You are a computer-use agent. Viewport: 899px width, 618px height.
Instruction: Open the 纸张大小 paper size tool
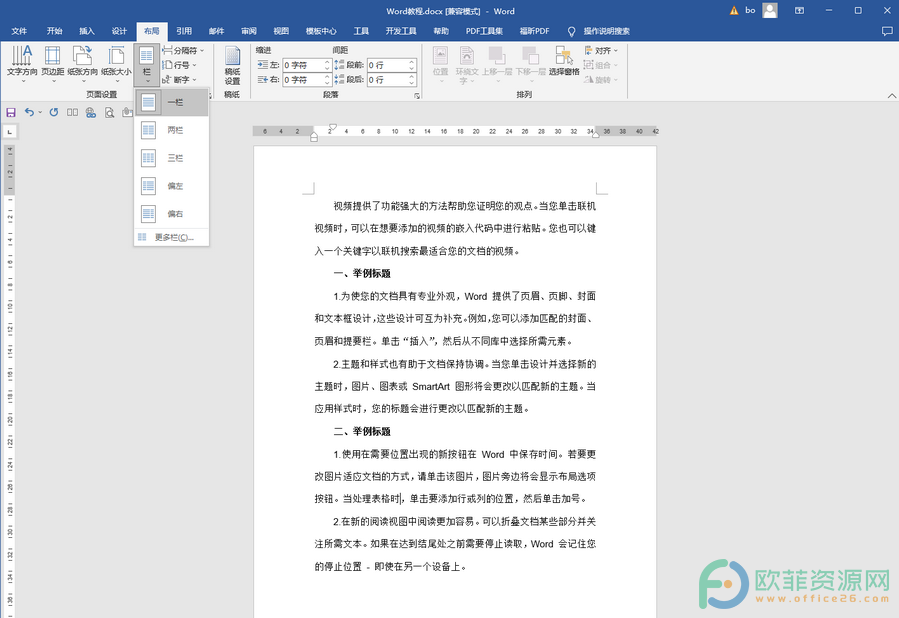pos(116,62)
